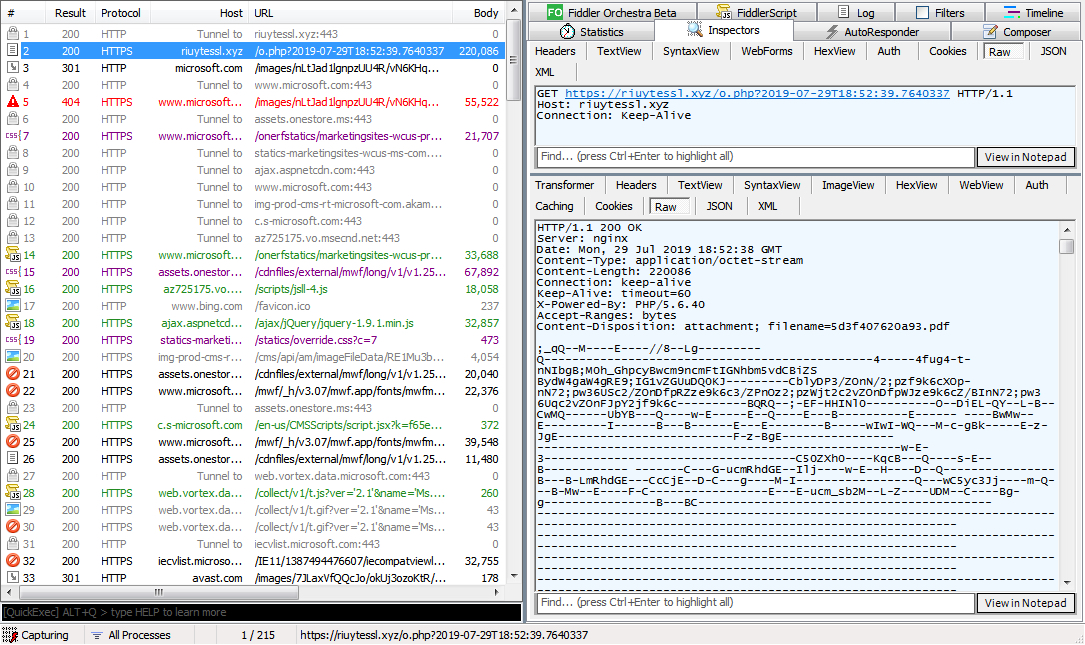The width and height of the screenshot is (1085, 645).
Task: Click the Capturing status icon
Action: (x=10, y=635)
